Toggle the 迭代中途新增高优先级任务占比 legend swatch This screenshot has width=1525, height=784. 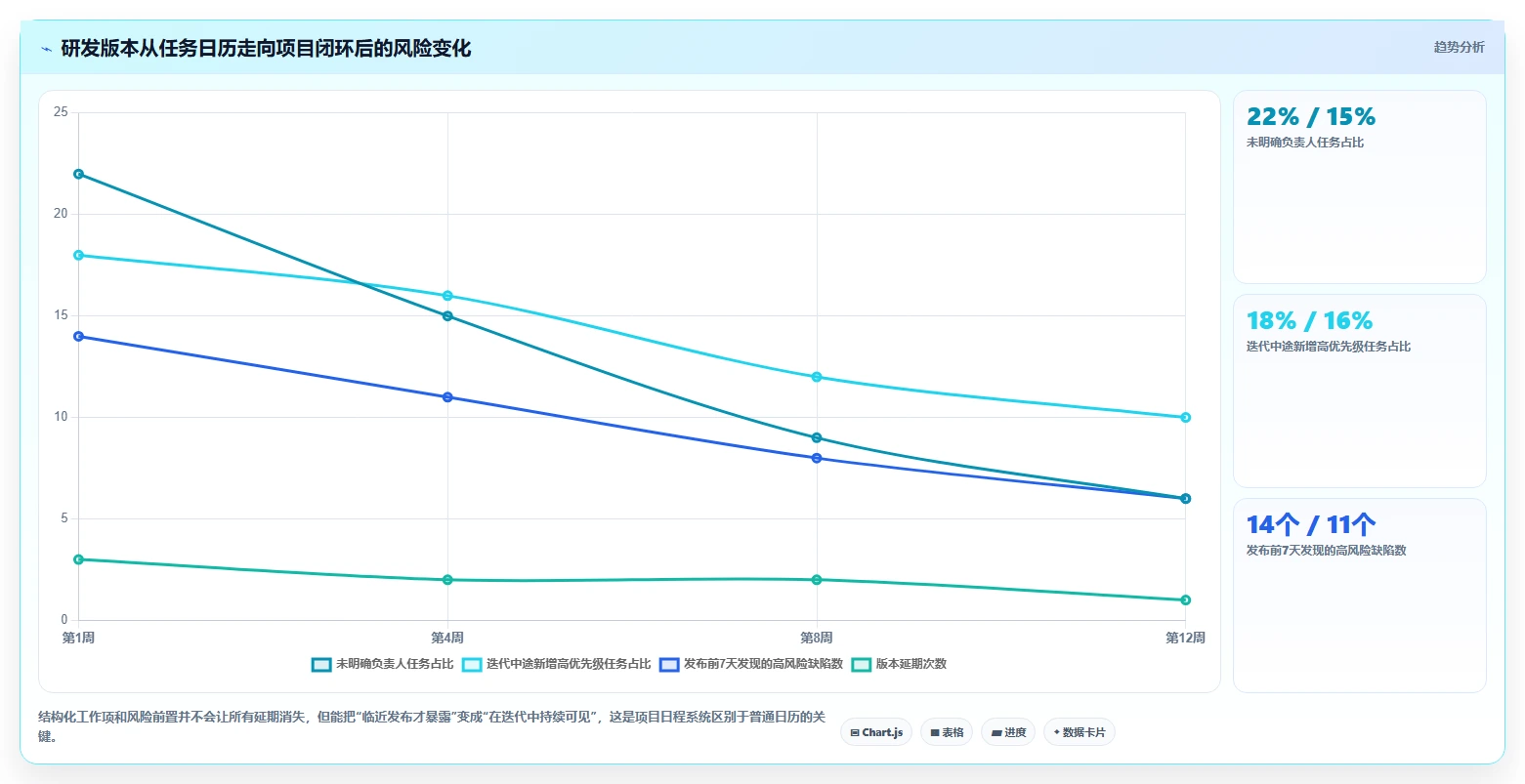click(x=472, y=664)
